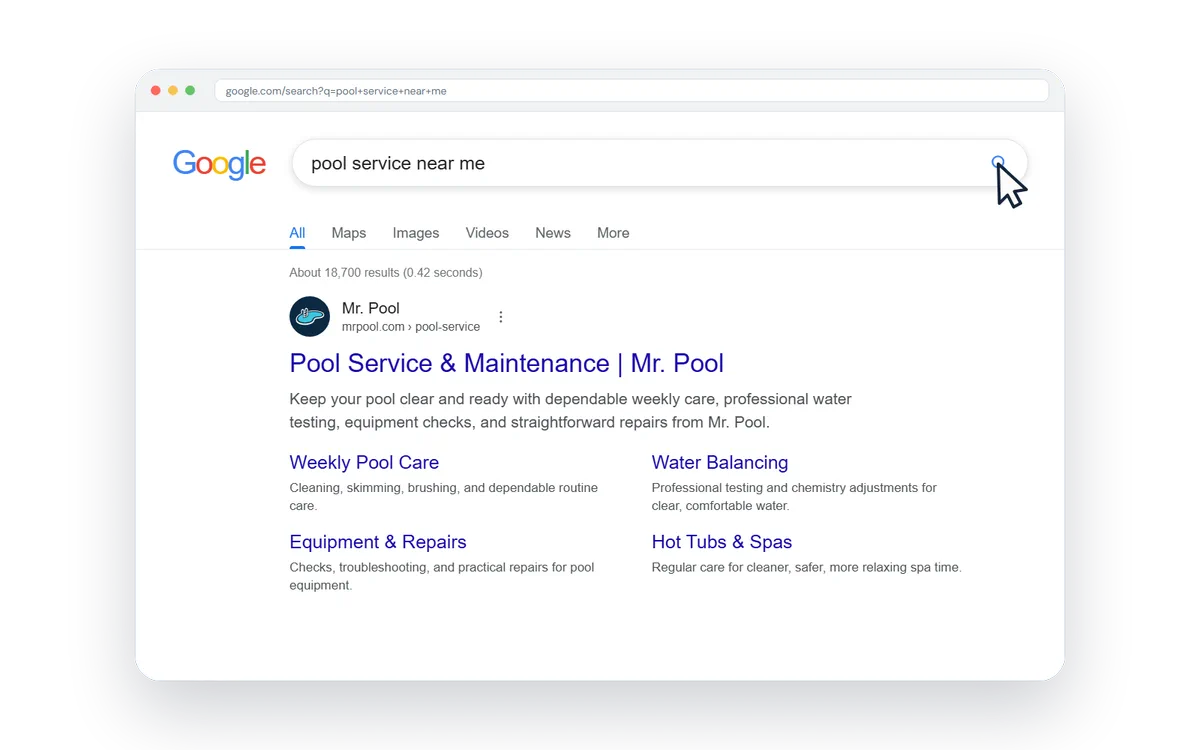Click the 'Keep your pool clear' description
Screen dimensions: 1200x750
click(x=571, y=411)
